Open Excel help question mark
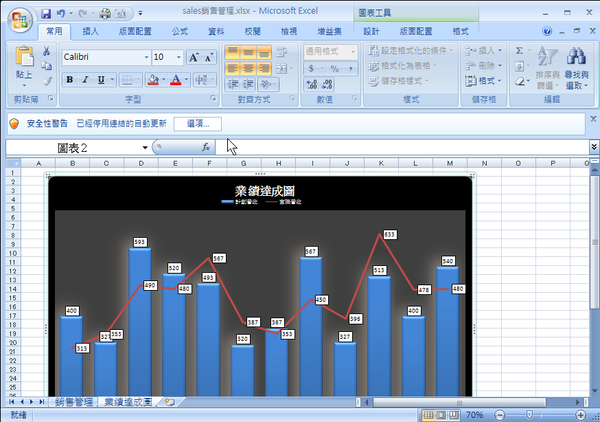Image resolution: width=600 pixels, height=422 pixels. coord(547,31)
